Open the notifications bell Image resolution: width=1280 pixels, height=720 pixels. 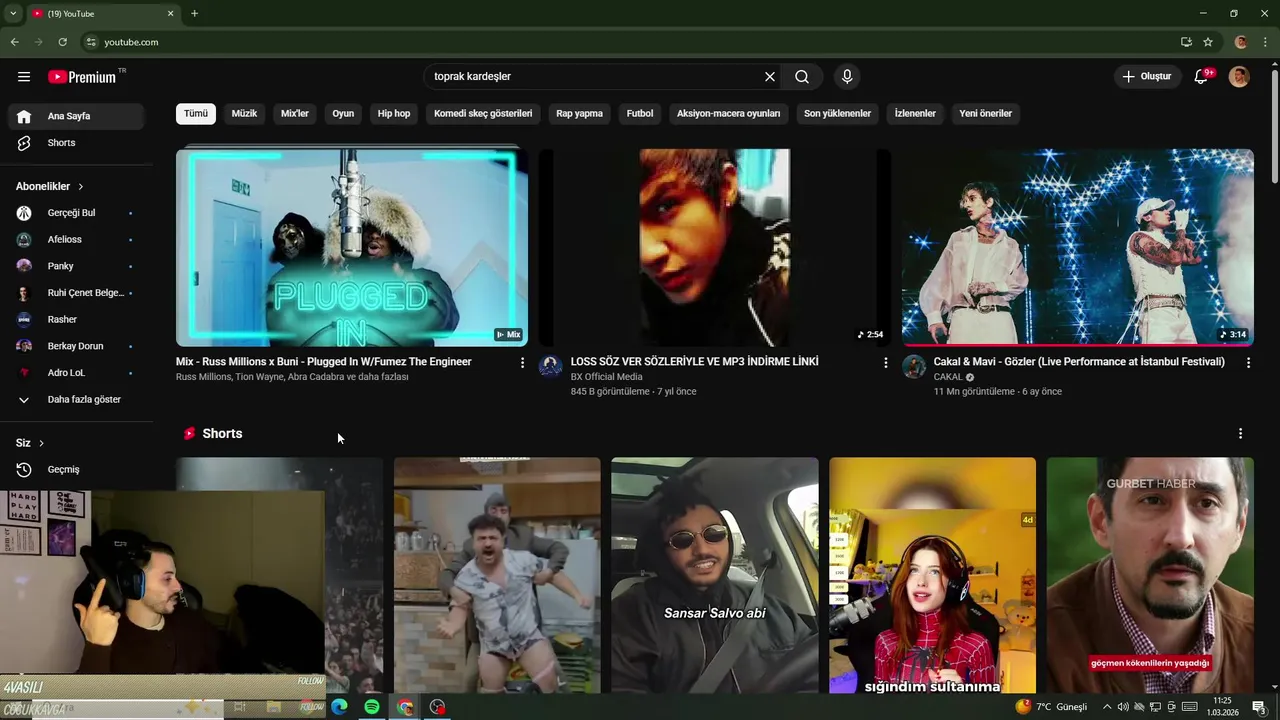[1202, 77]
